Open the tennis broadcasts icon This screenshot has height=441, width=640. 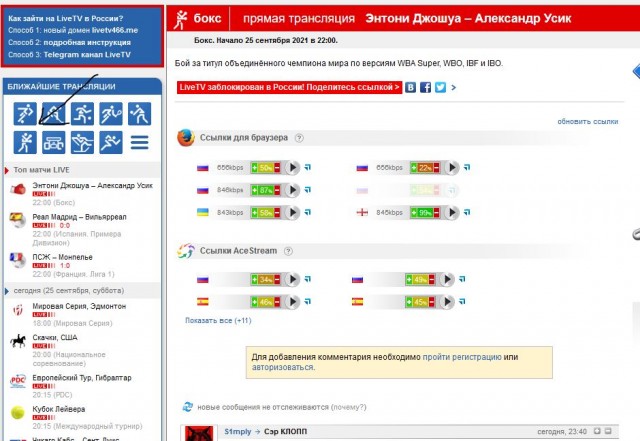coord(111,114)
